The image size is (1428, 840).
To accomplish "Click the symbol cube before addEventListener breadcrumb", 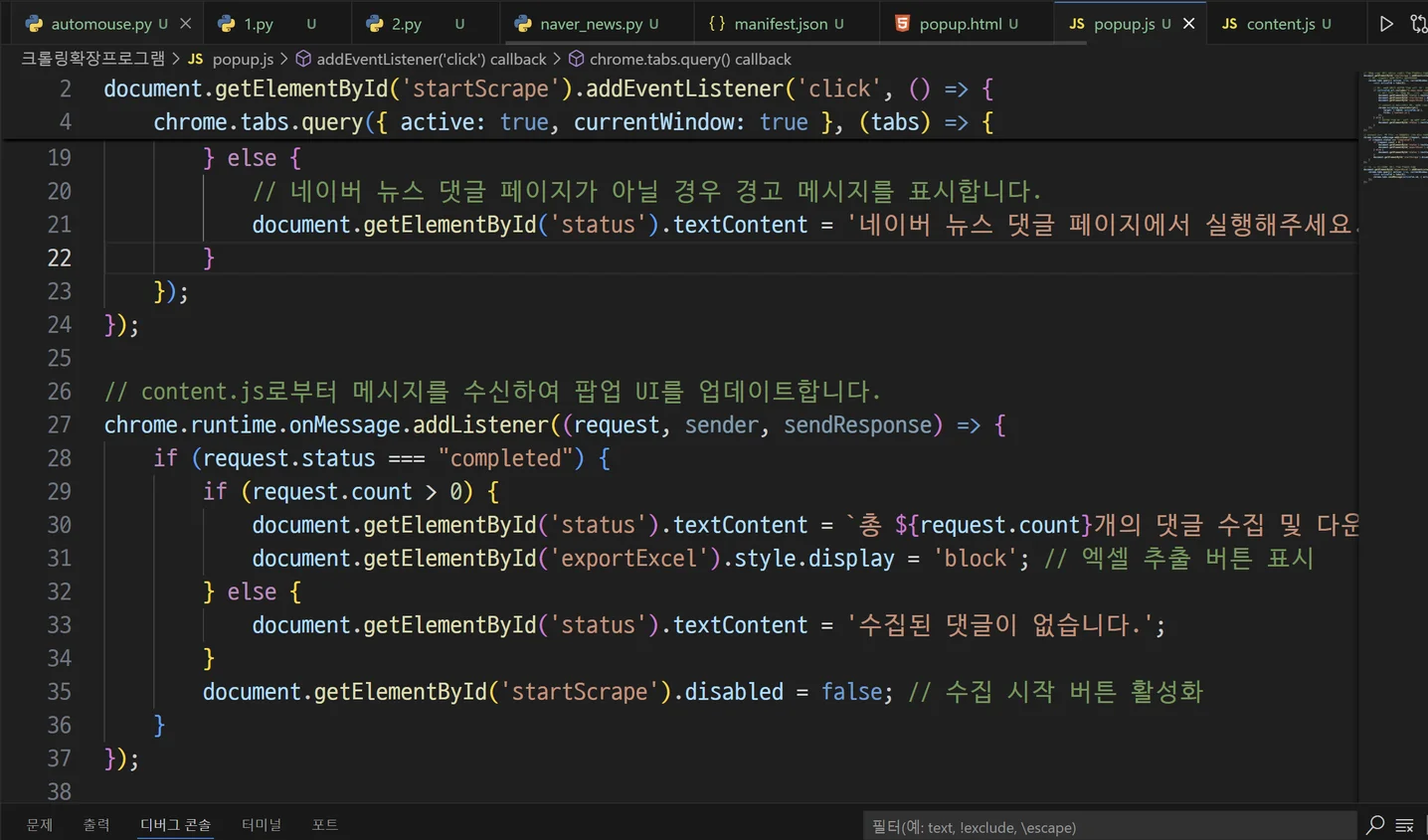I will point(303,59).
